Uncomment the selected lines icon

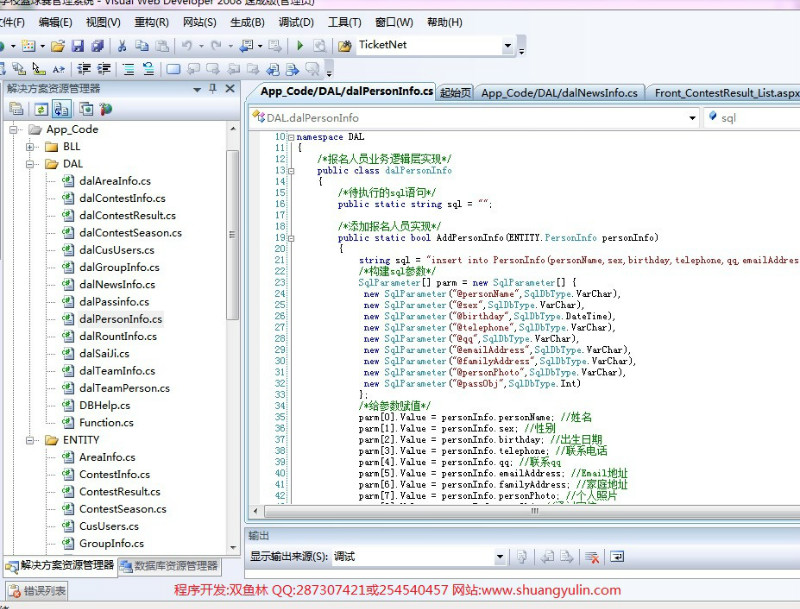[148, 69]
